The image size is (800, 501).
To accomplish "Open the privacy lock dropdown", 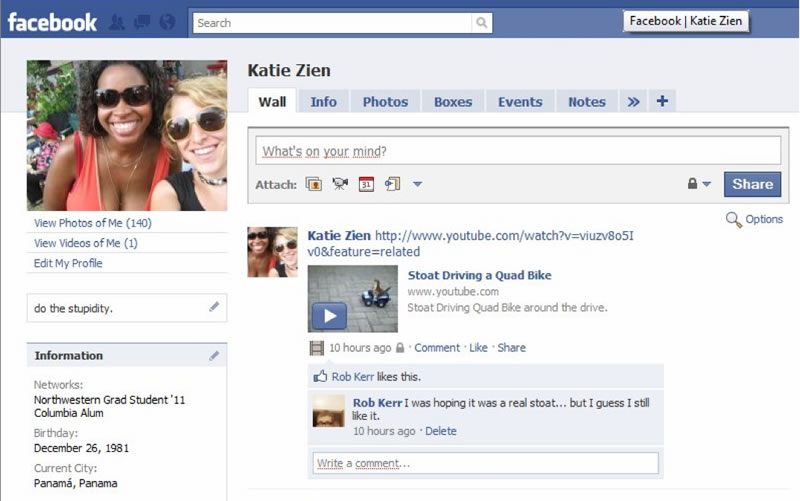I will (x=698, y=184).
